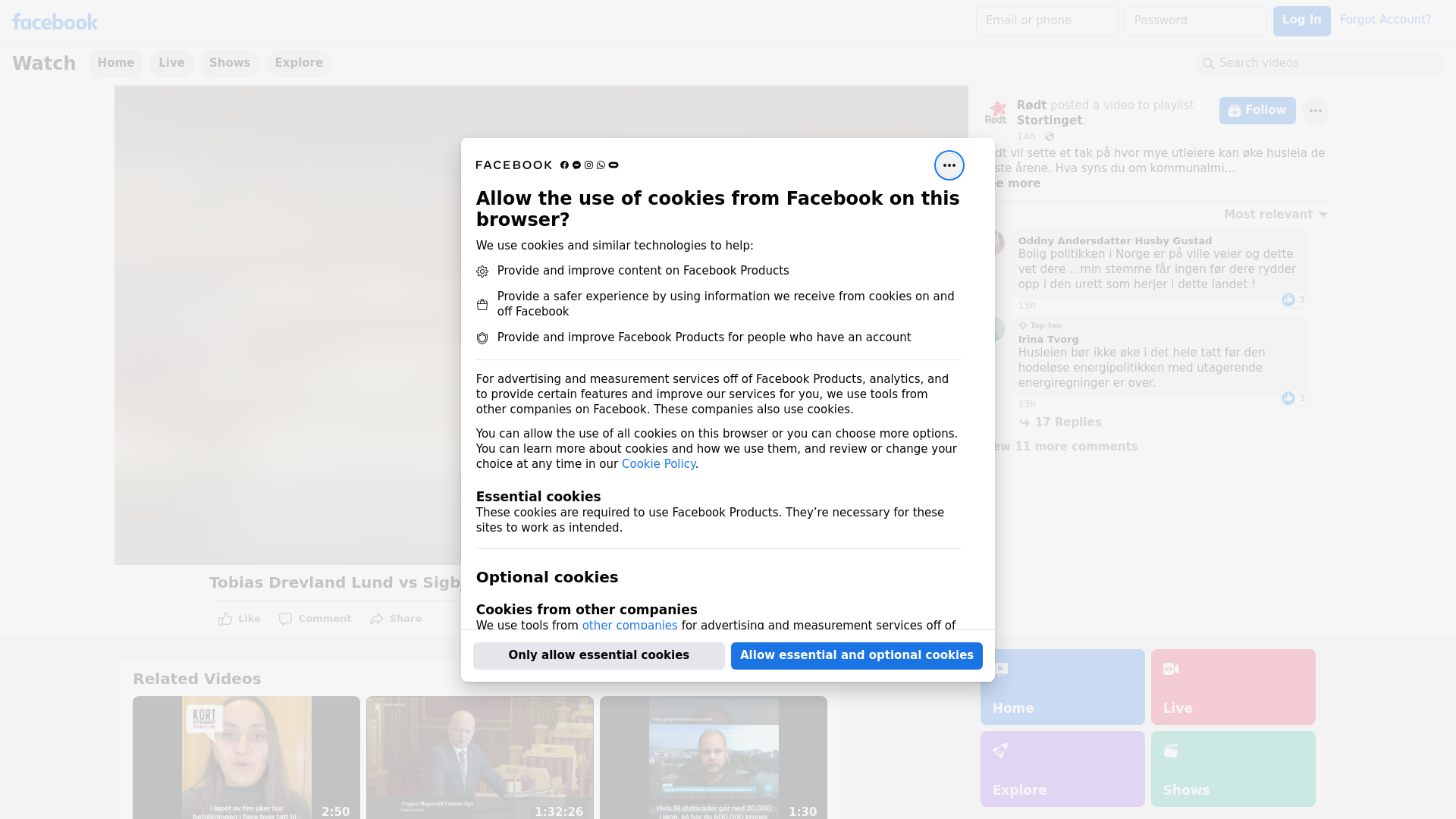The width and height of the screenshot is (1456, 819).
Task: Click the Rødt page avatar
Action: (996, 113)
